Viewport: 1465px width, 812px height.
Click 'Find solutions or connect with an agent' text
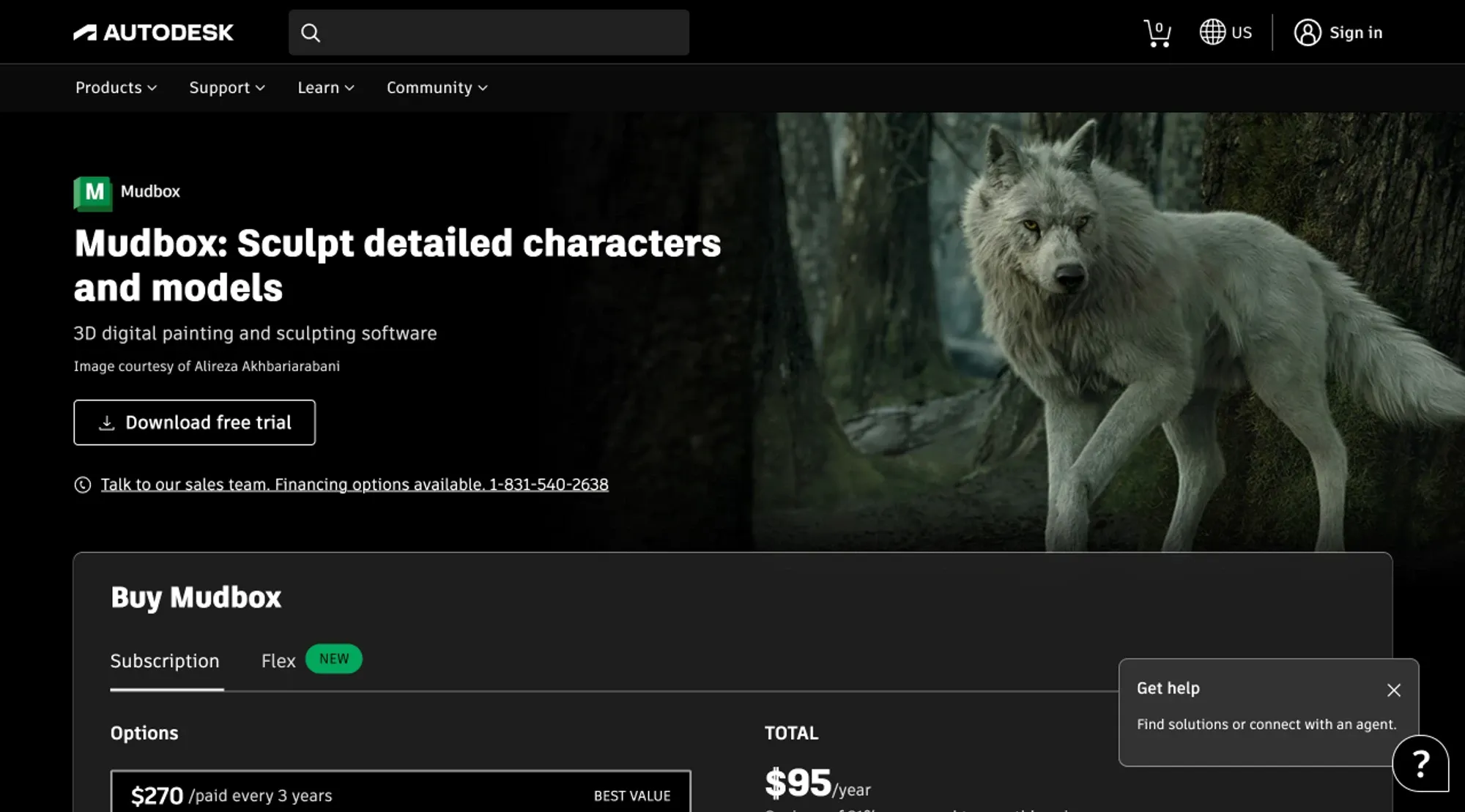click(x=1266, y=724)
